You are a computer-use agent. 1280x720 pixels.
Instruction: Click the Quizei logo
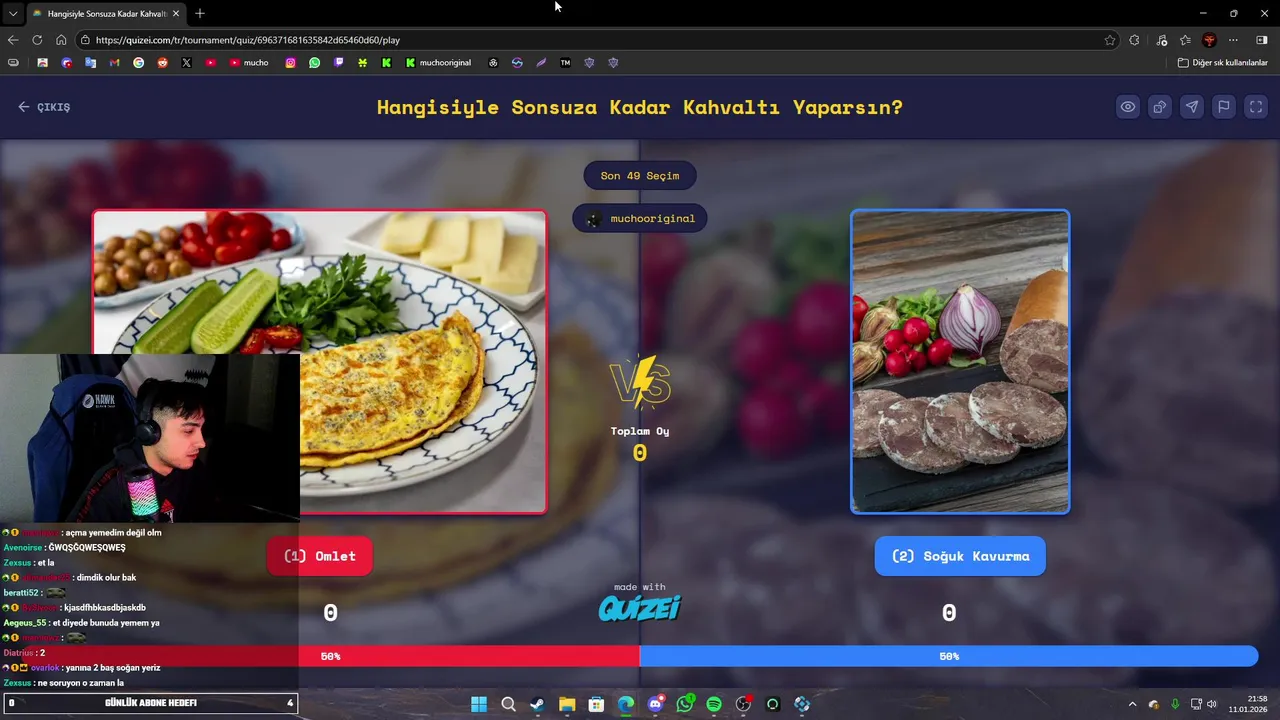coord(640,608)
